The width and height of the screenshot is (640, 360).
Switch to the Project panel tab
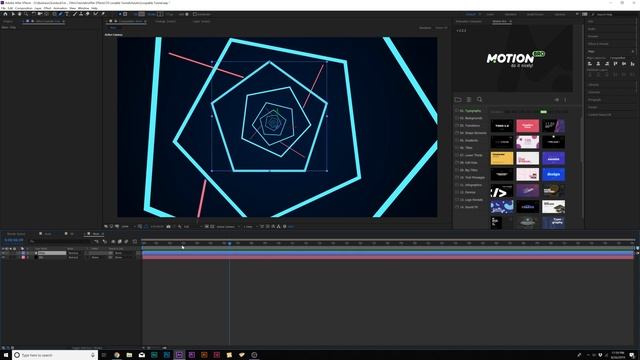click(x=8, y=21)
